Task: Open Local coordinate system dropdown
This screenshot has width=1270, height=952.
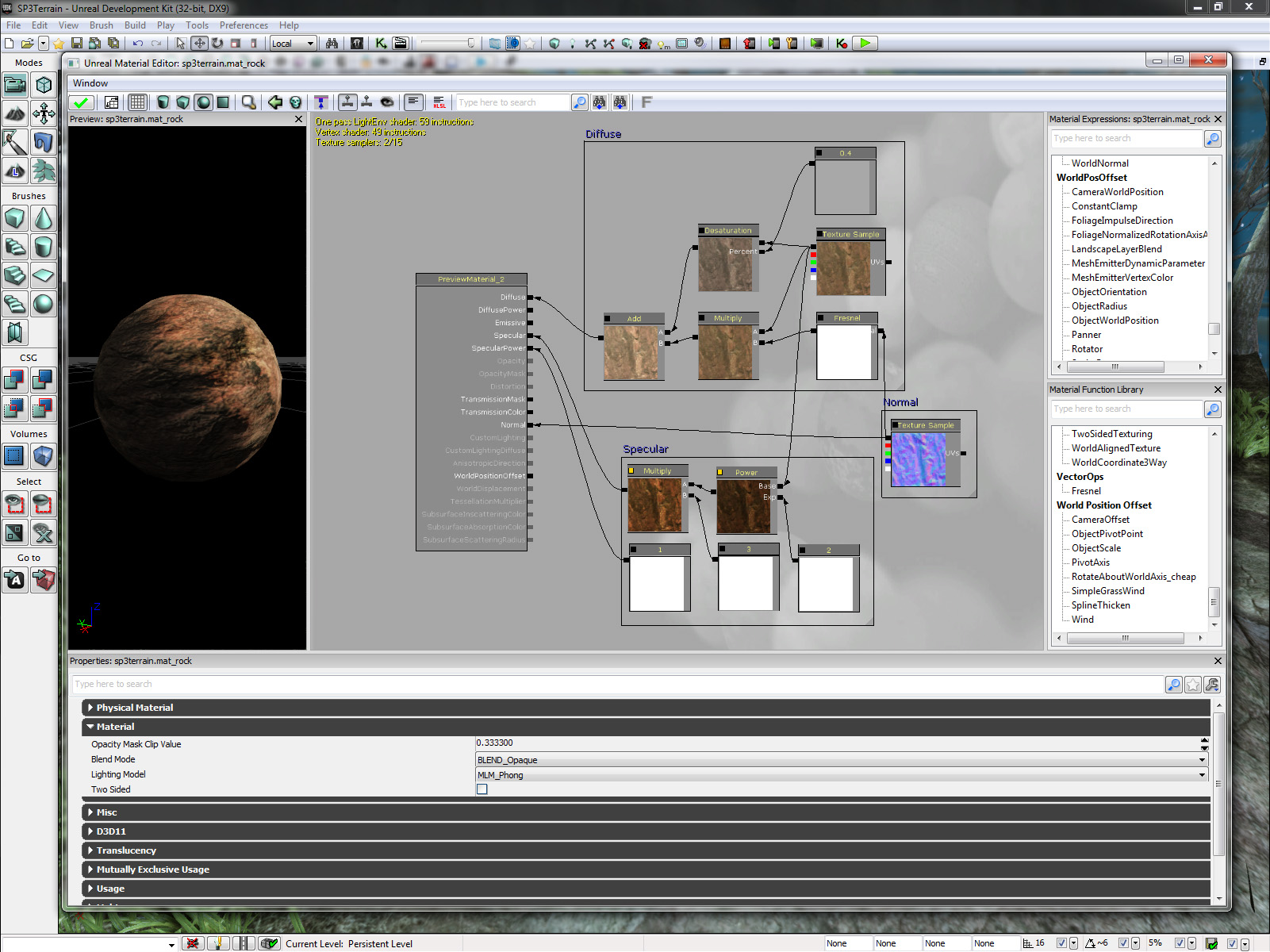Action: [293, 44]
